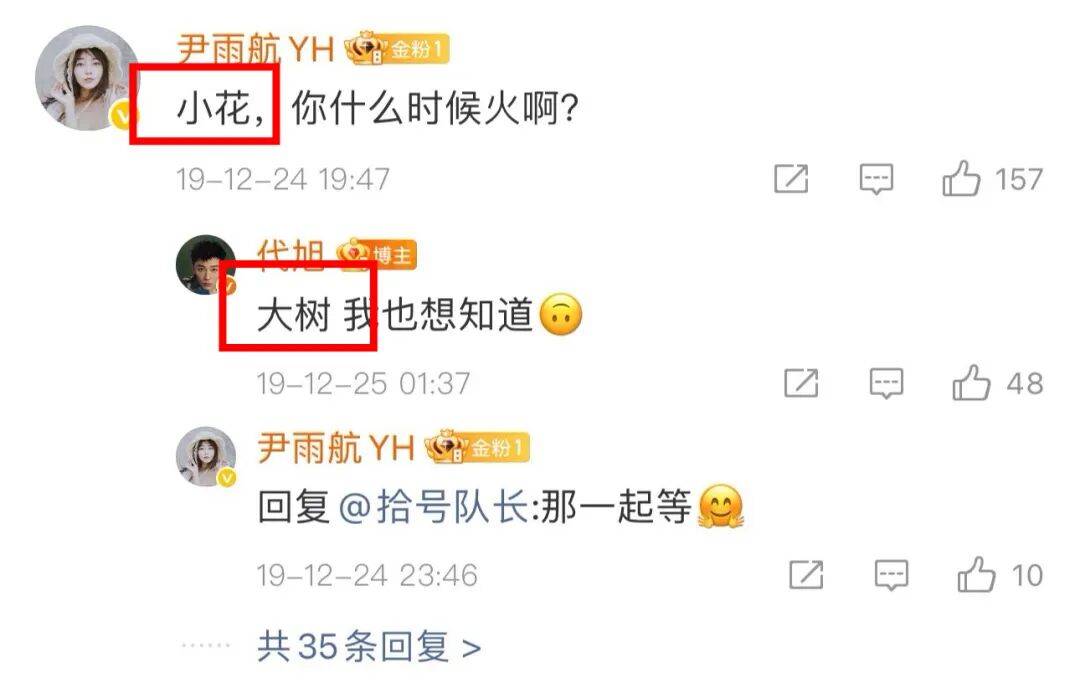Tap repost icon on 代旭's reply

[x=801, y=383]
